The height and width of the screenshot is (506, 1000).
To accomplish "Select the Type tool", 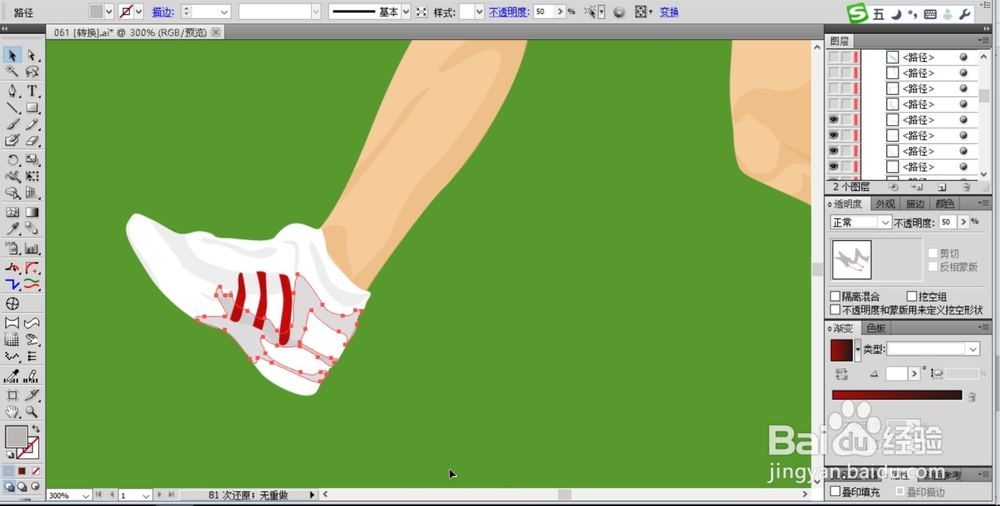I will click(32, 91).
